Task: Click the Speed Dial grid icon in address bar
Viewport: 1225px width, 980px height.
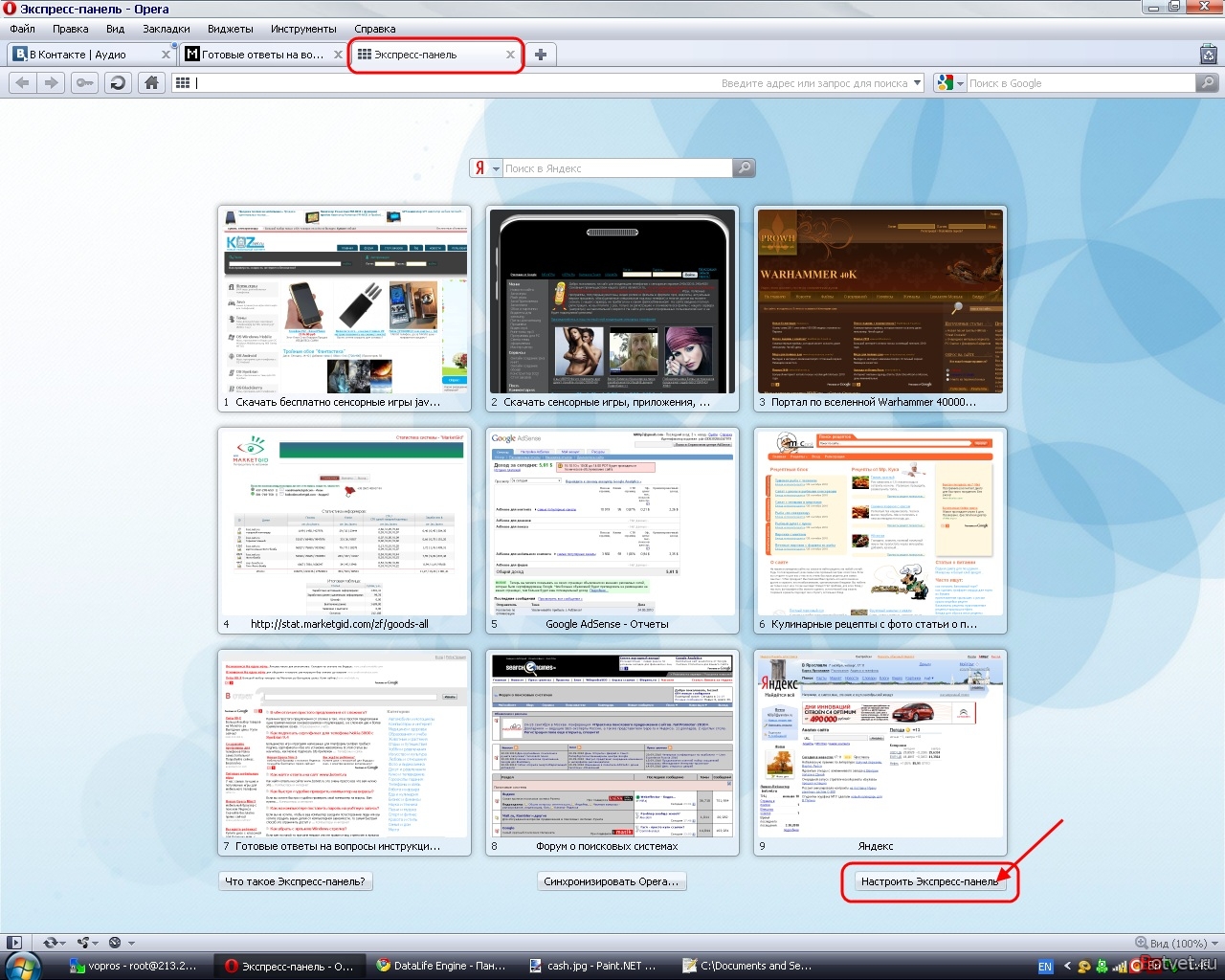Action: pos(183,83)
